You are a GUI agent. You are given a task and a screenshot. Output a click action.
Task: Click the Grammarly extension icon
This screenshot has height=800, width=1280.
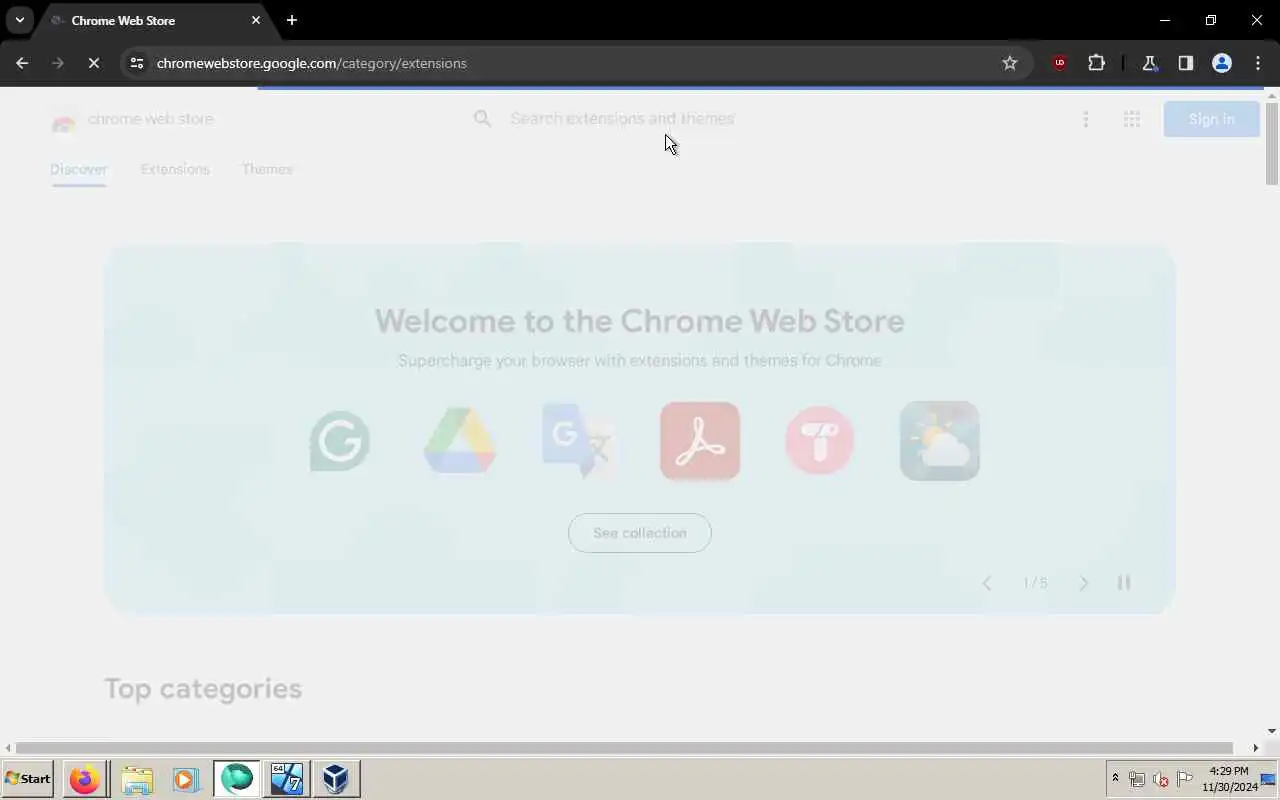click(340, 441)
